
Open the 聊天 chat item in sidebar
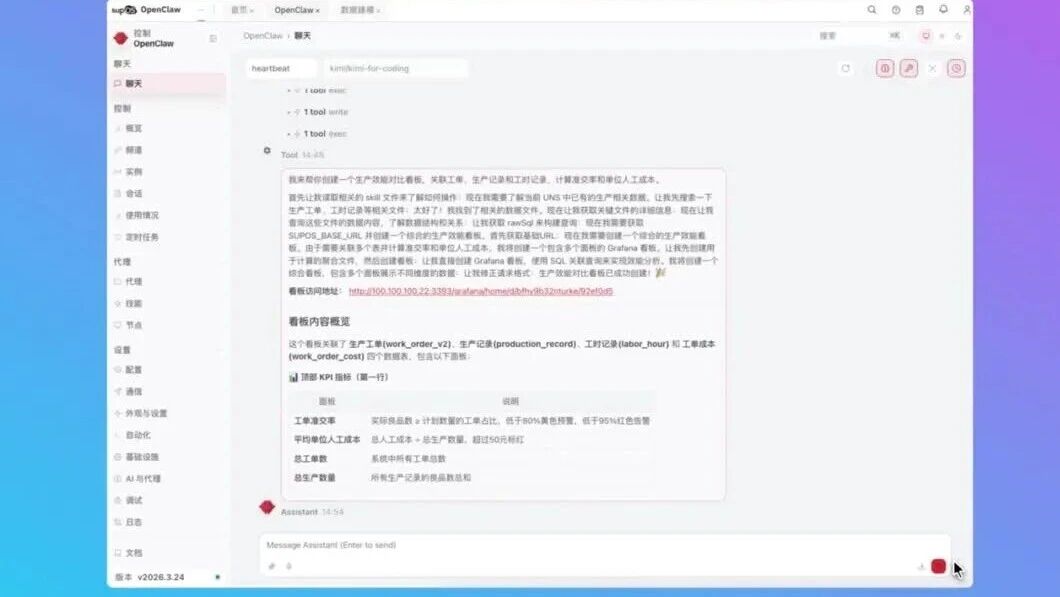(167, 84)
